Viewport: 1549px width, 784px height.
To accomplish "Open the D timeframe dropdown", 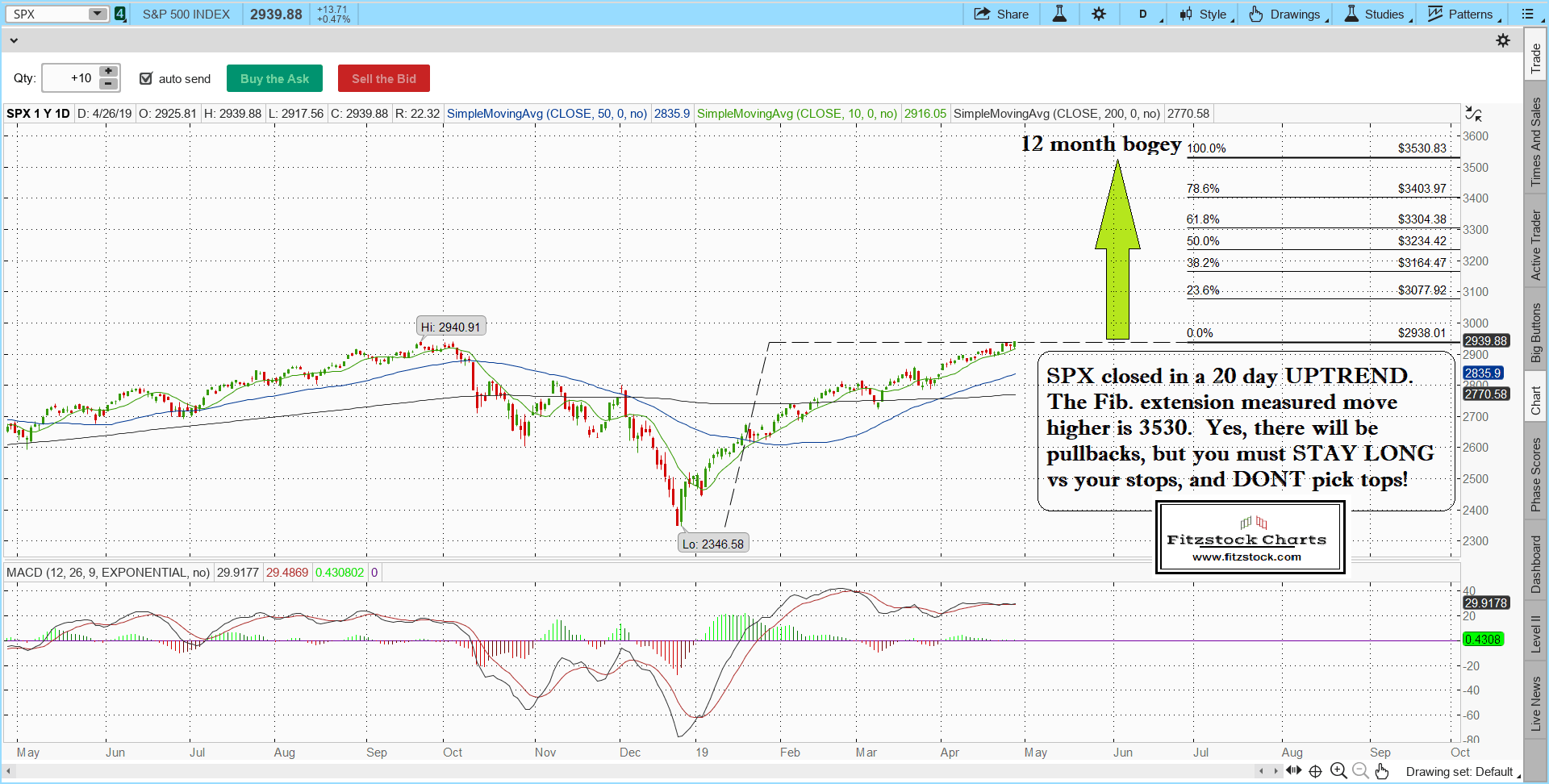I will 1144,14.
